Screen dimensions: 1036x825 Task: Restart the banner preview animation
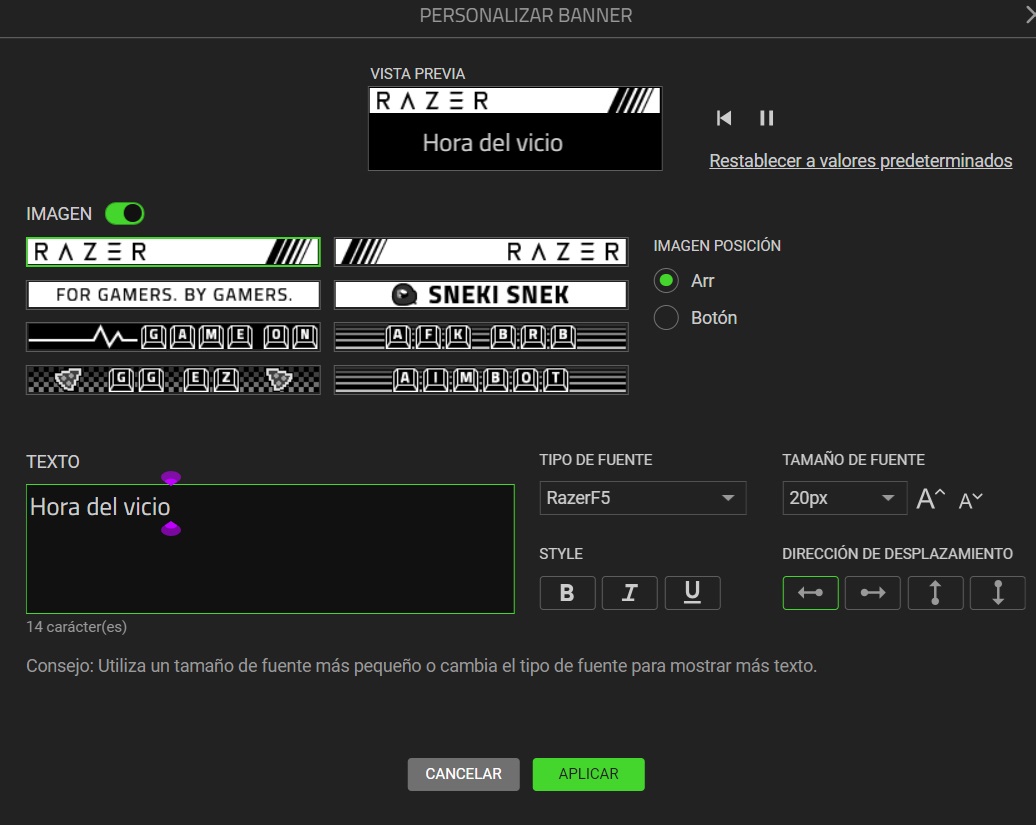click(x=724, y=118)
